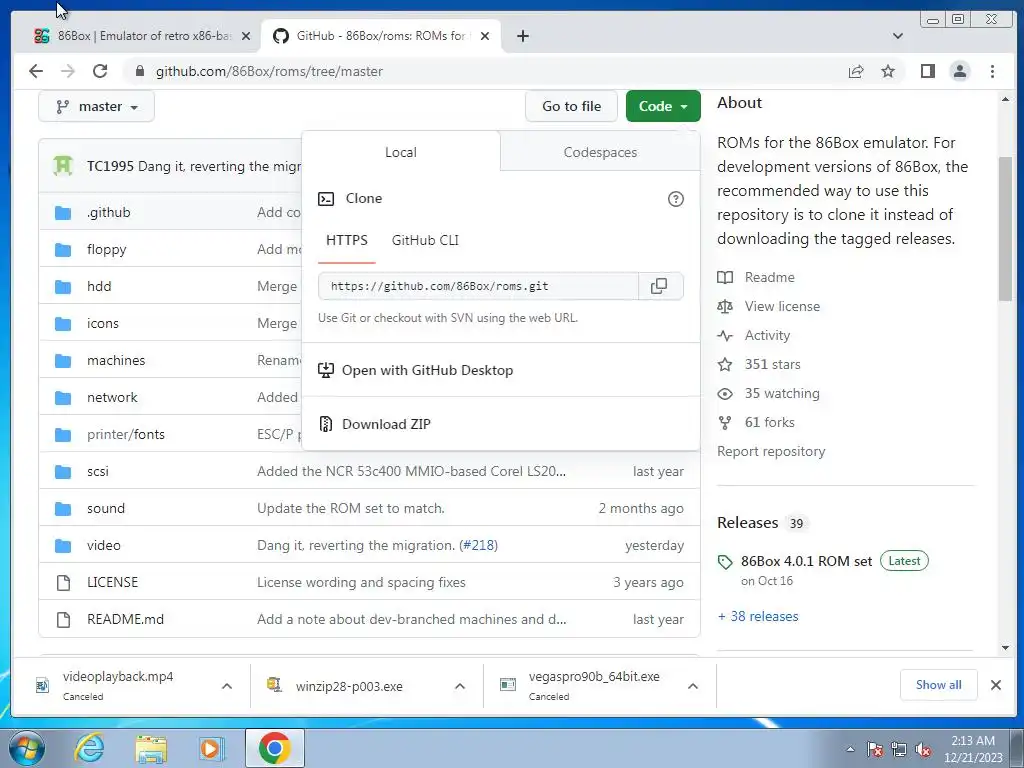Click the Chrome taskbar icon

pos(274,748)
